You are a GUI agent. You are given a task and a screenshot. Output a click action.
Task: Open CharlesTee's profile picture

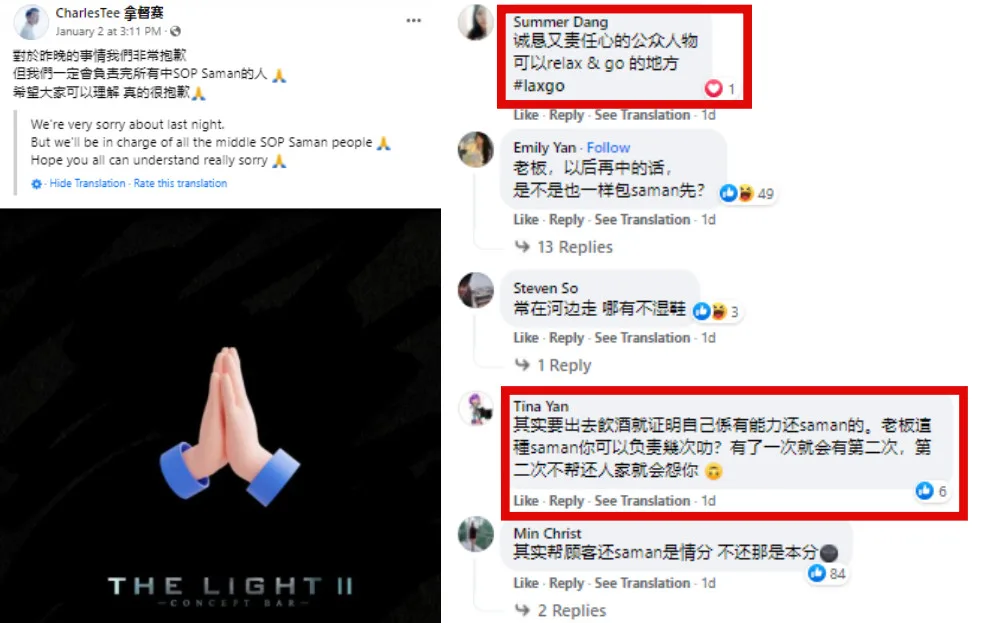coord(31,22)
